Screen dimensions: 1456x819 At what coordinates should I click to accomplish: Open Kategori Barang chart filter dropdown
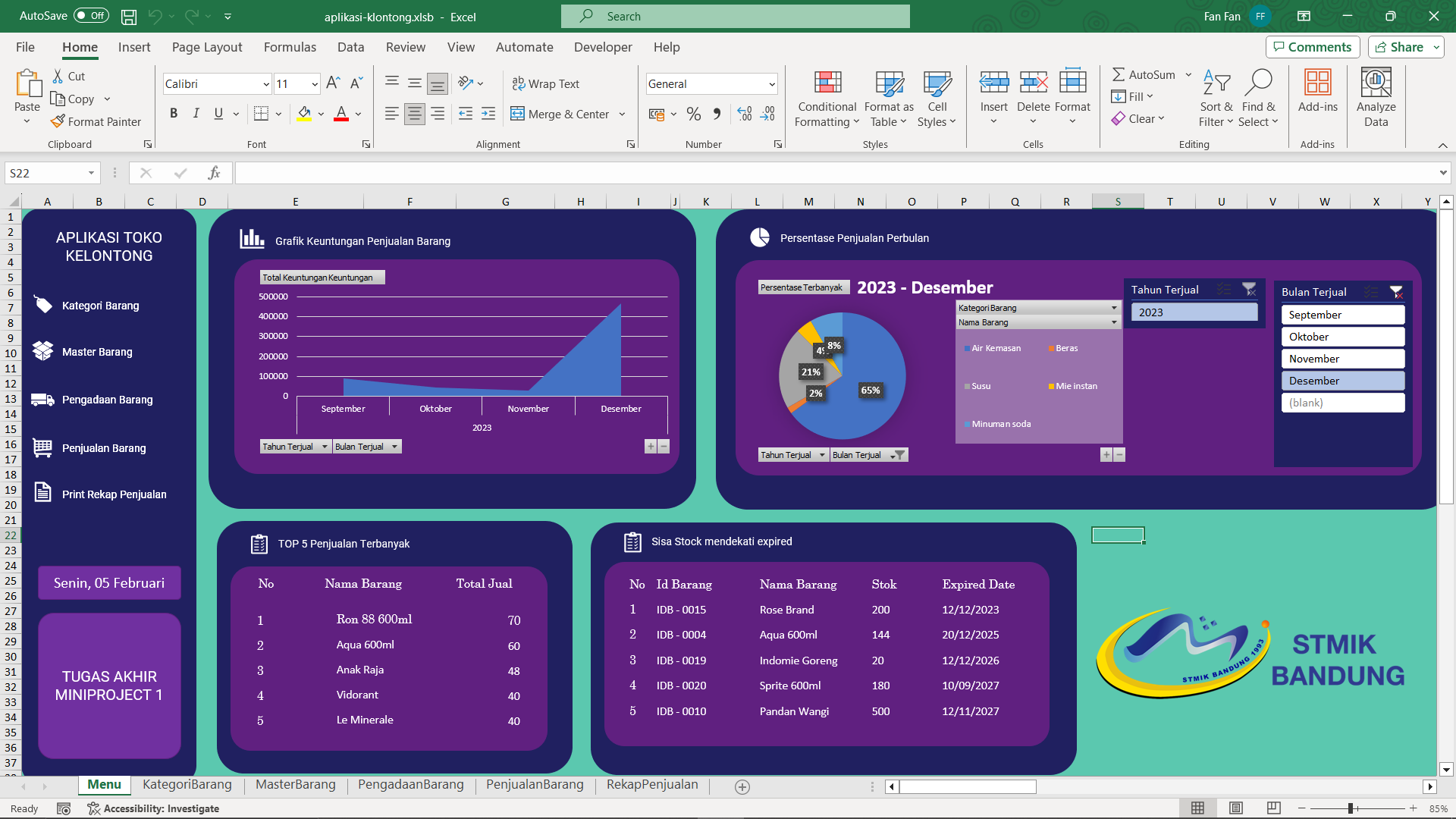point(1114,308)
